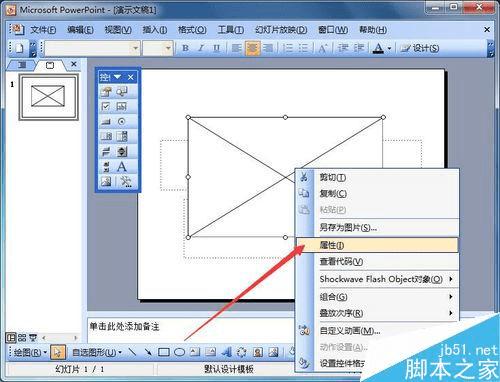
Task: Open the 幻灯片放映(D) menu
Action: pyautogui.click(x=281, y=30)
